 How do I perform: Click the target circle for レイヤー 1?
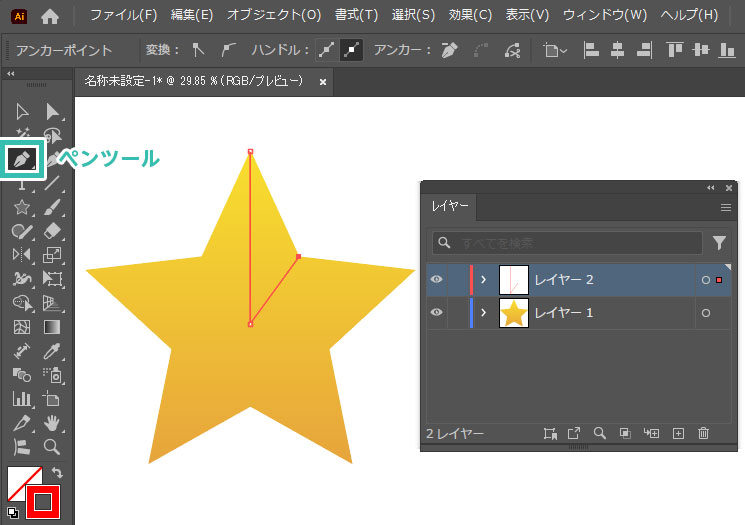pos(706,313)
